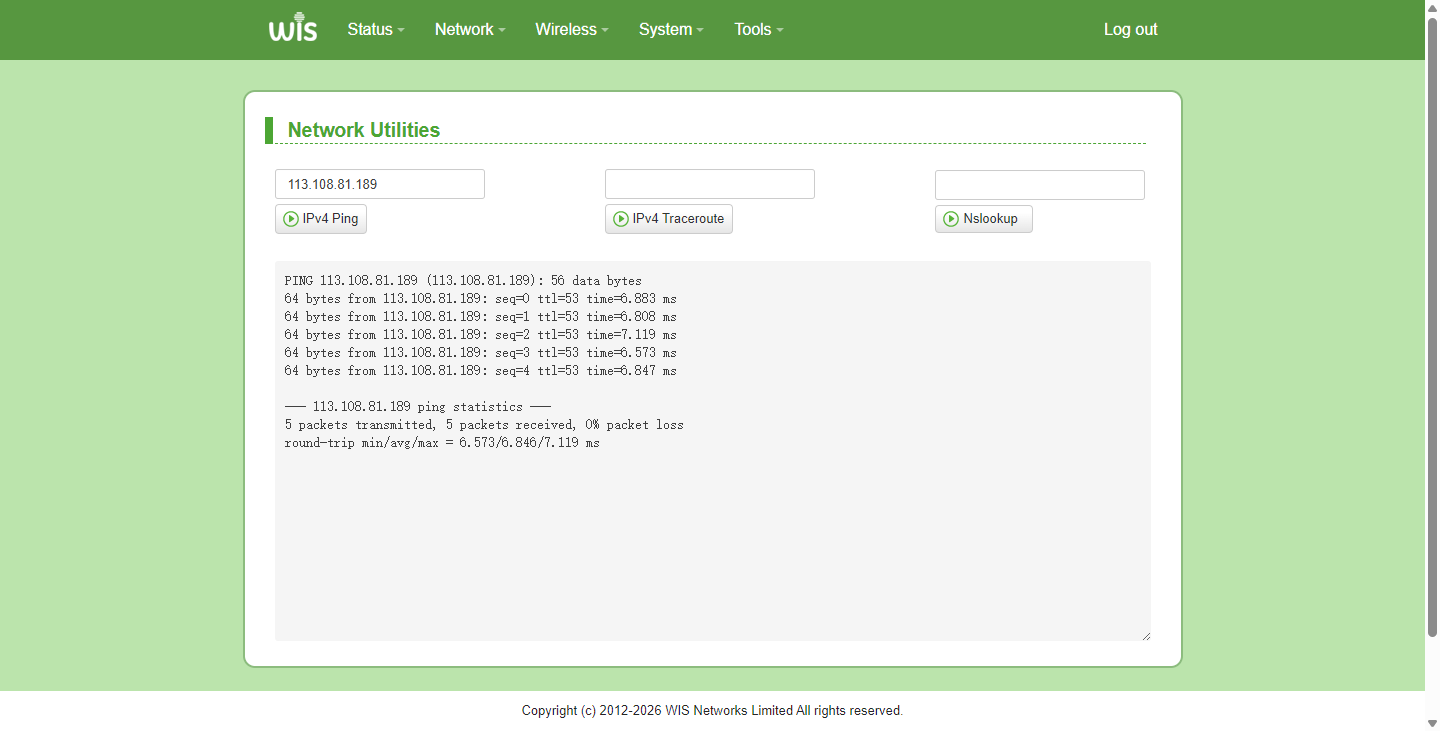Click the copyright notice in the footer

pos(712,711)
